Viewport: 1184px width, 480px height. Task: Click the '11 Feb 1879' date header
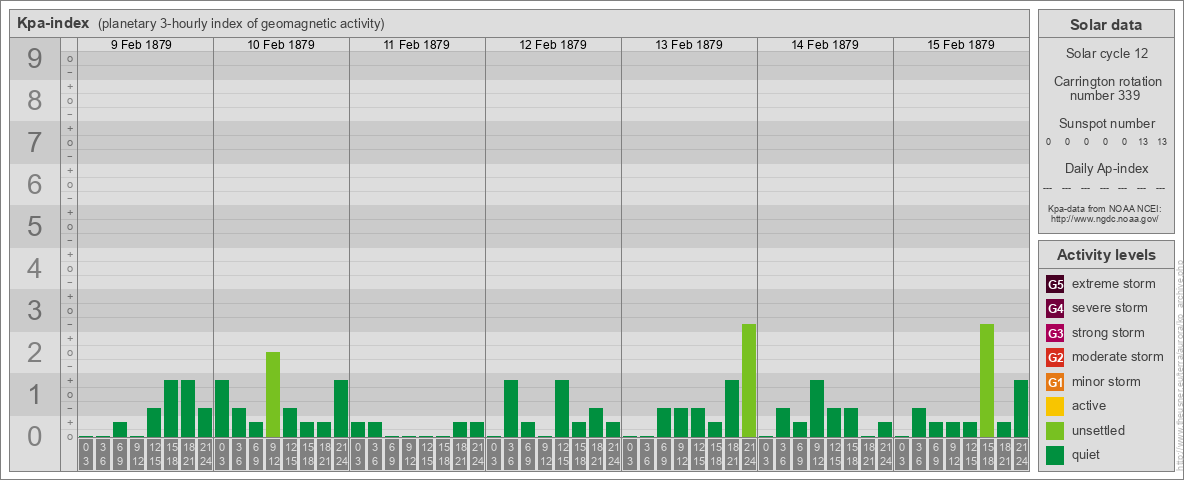tap(417, 45)
